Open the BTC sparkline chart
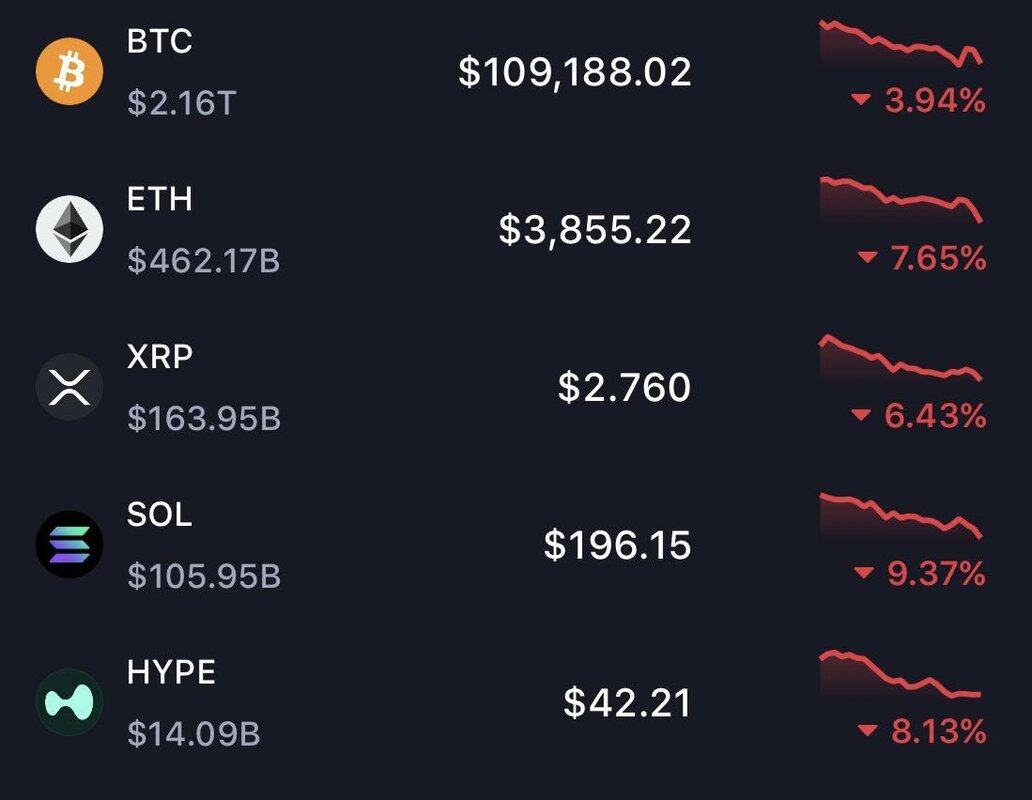This screenshot has height=800, width=1032. [901, 44]
